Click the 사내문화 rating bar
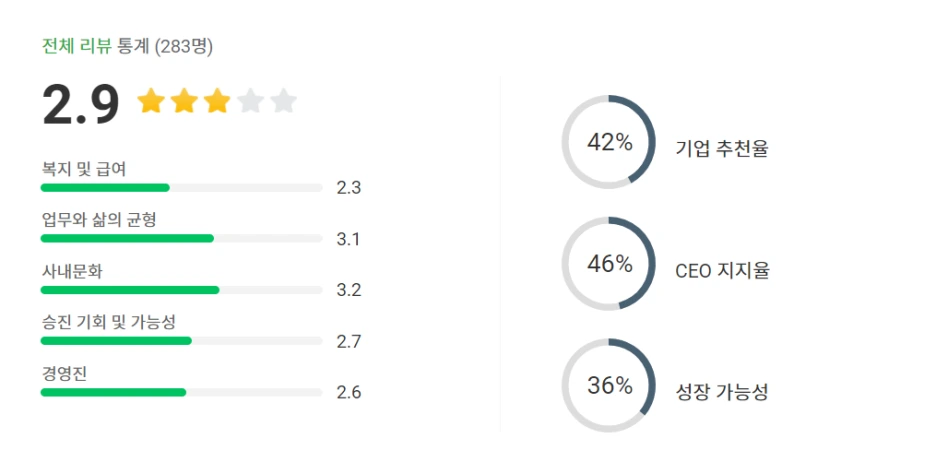 (180, 290)
